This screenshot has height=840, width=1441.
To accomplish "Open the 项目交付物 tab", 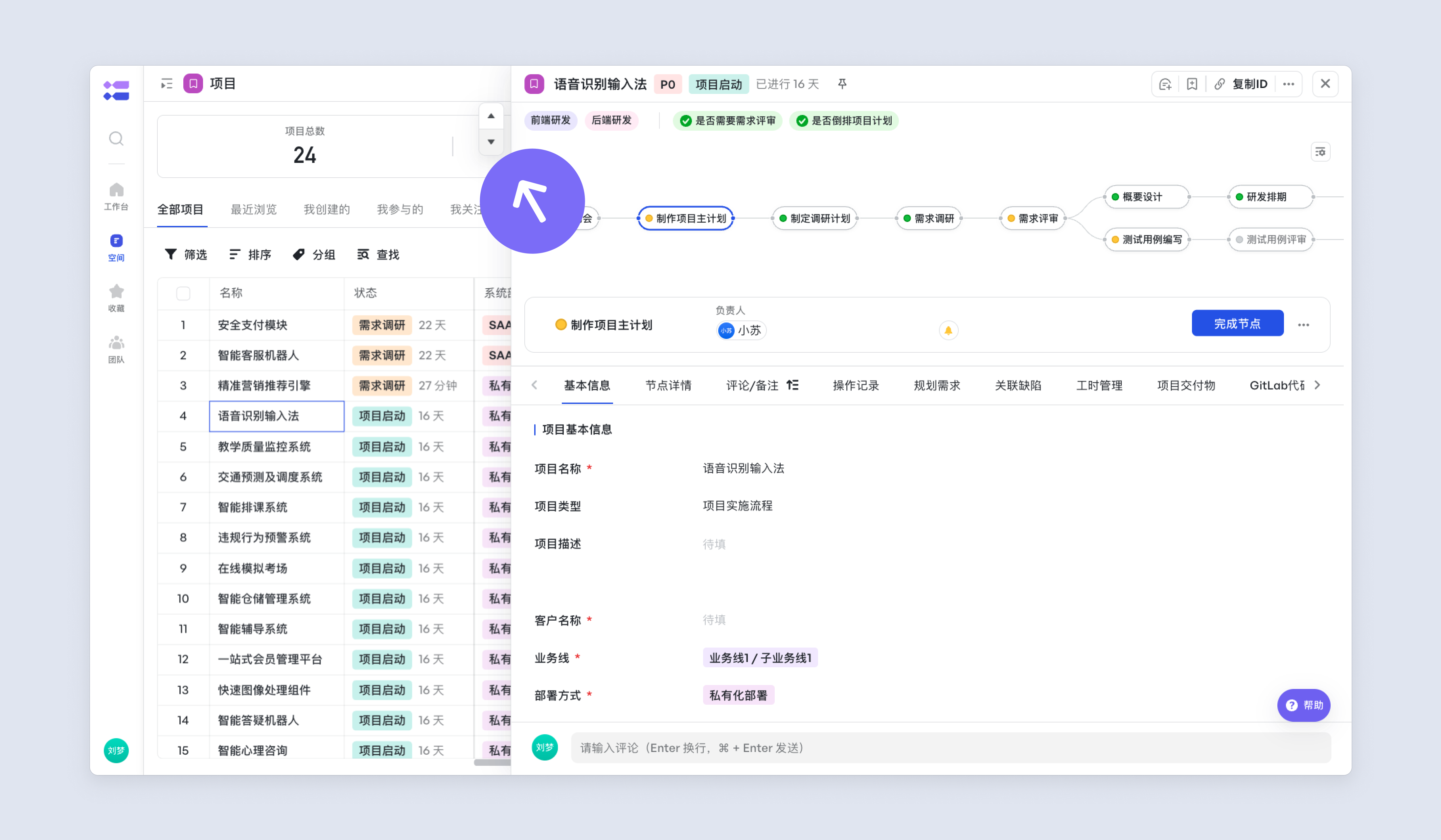I will (1186, 385).
